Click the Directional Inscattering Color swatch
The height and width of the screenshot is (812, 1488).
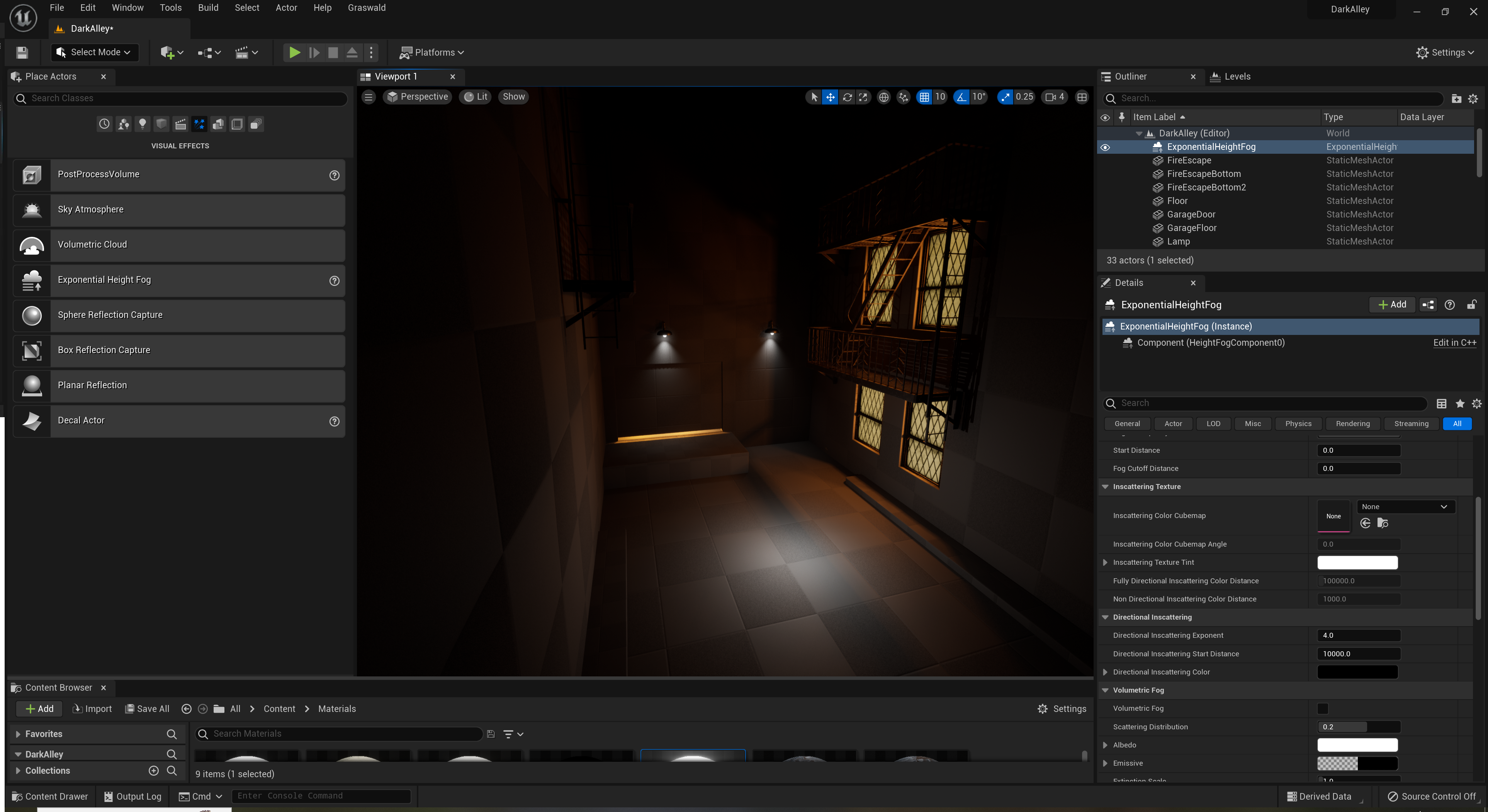pos(1357,672)
